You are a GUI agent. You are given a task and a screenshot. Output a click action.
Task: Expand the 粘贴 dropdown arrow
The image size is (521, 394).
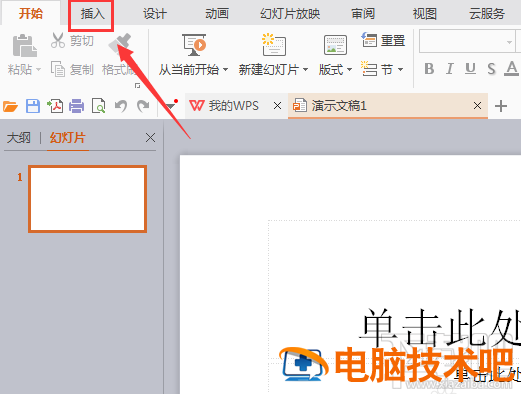tap(38, 70)
